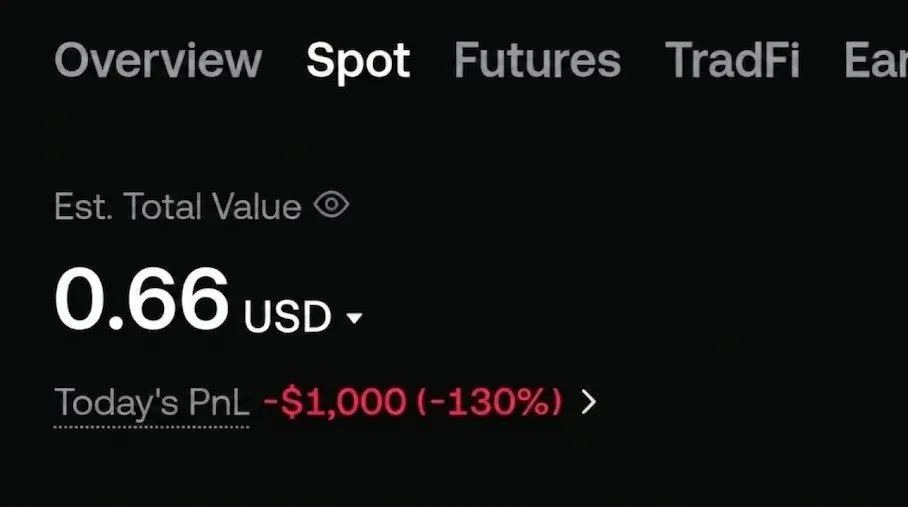Show spot wallet assets tab
Screen dimensions: 908x507
coord(358,63)
